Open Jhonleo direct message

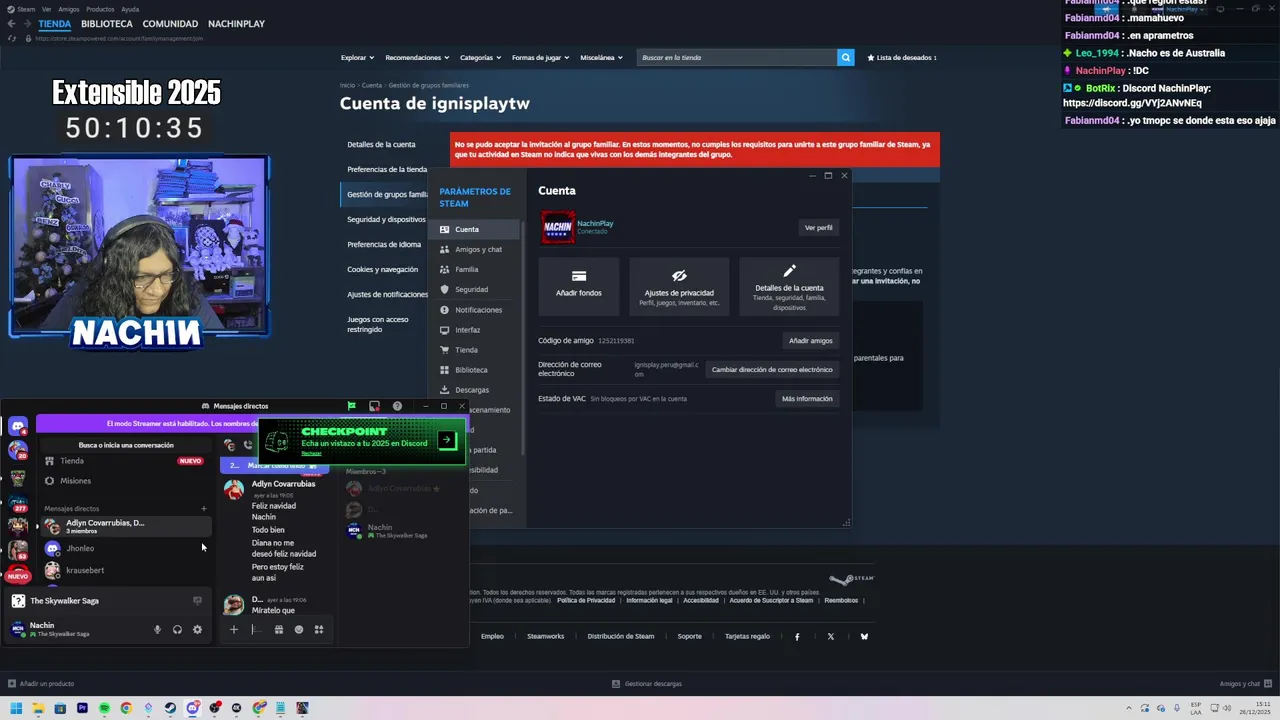pos(125,548)
